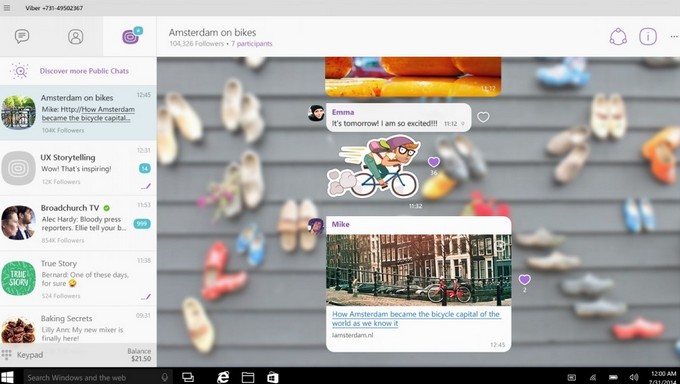Screen dimensions: 680x384
Task: Switch to the Contacts tab icon
Action: 75,36
